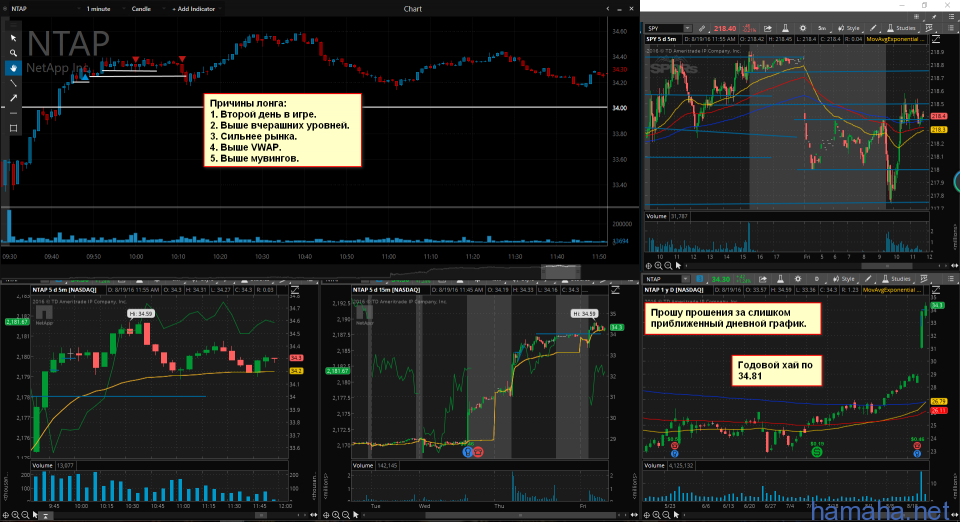960x522 pixels.
Task: Select the pointer arrow tool
Action: pyautogui.click(x=13, y=38)
